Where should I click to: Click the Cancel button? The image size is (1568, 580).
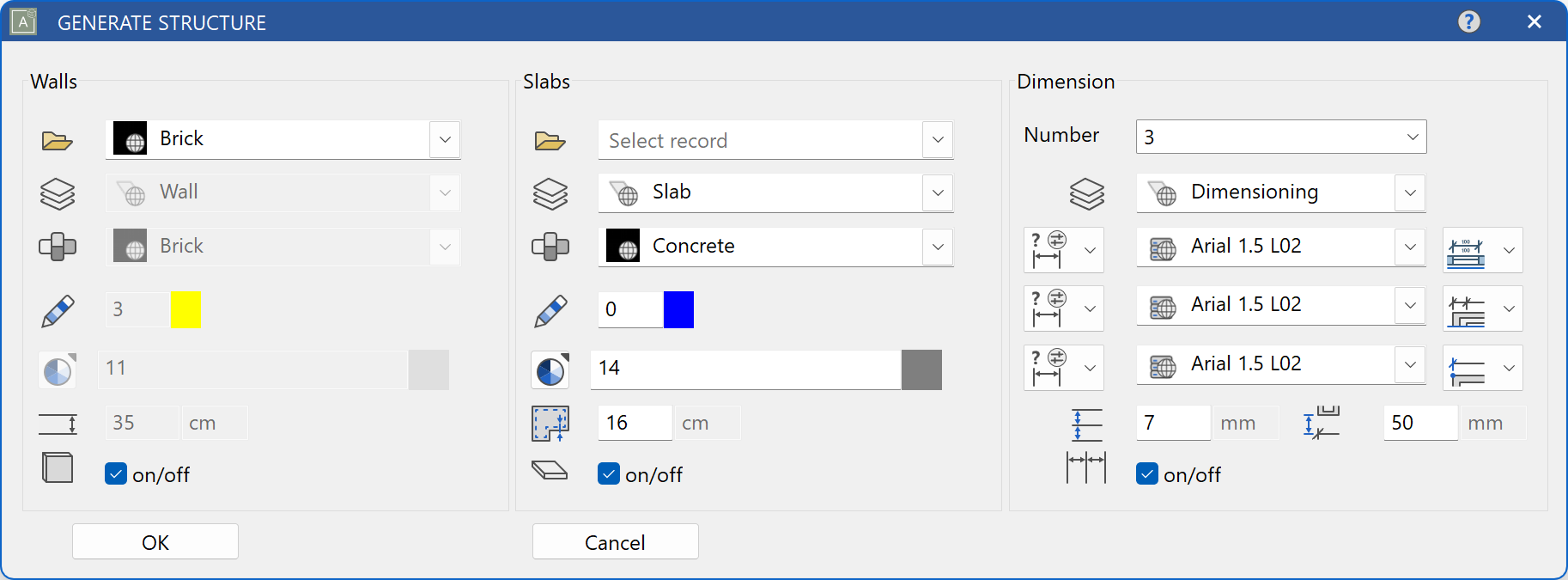click(x=615, y=542)
